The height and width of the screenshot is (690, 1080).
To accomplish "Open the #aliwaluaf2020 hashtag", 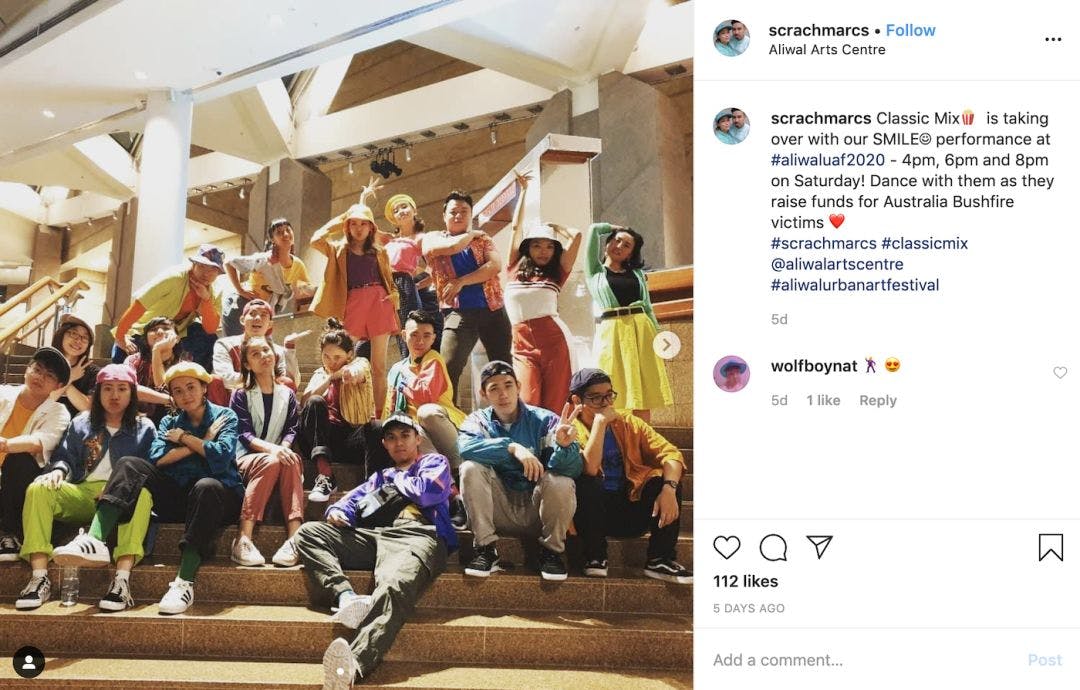I will point(827,160).
